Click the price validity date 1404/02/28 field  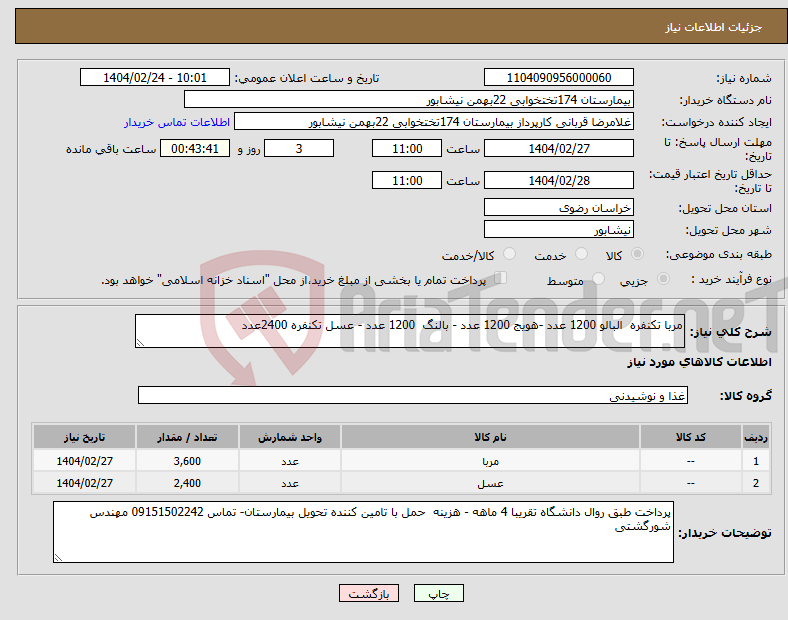[558, 180]
